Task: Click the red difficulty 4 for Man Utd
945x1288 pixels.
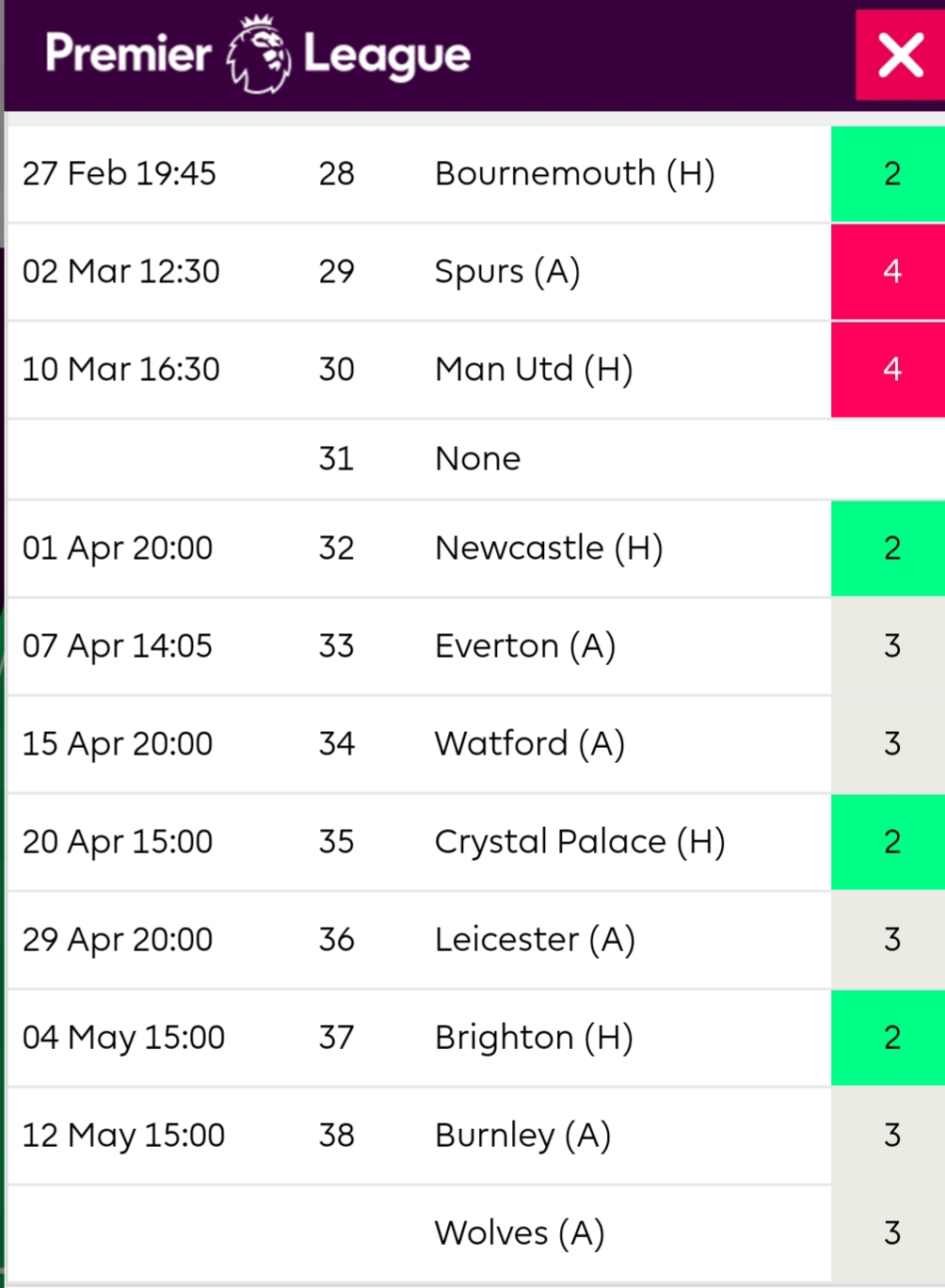Action: (889, 370)
